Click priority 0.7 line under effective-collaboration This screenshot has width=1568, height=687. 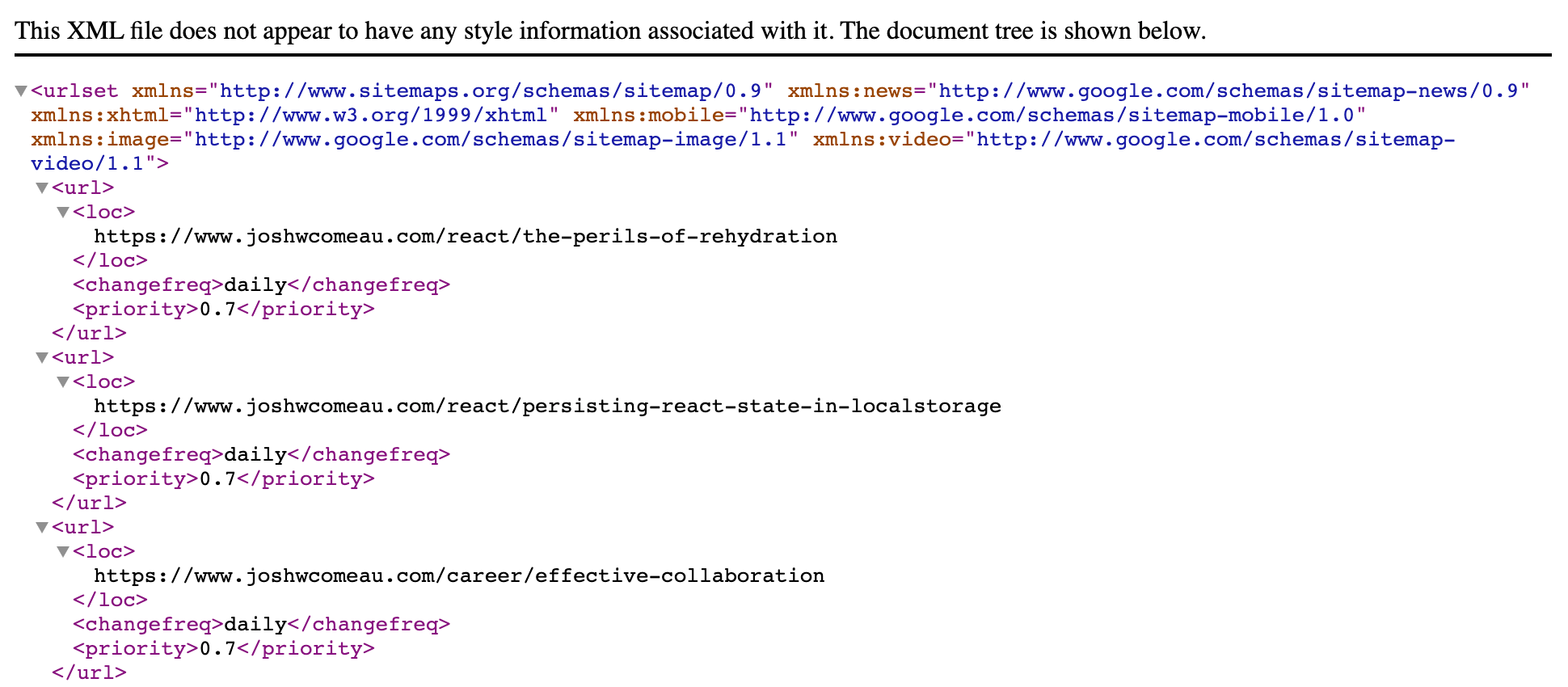tap(224, 648)
